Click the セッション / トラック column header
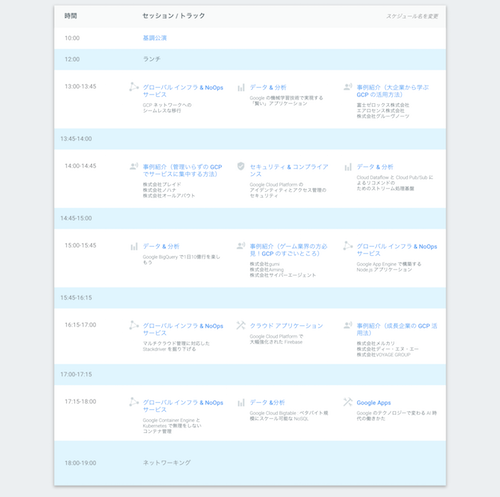Image resolution: width=500 pixels, height=497 pixels. [x=174, y=16]
